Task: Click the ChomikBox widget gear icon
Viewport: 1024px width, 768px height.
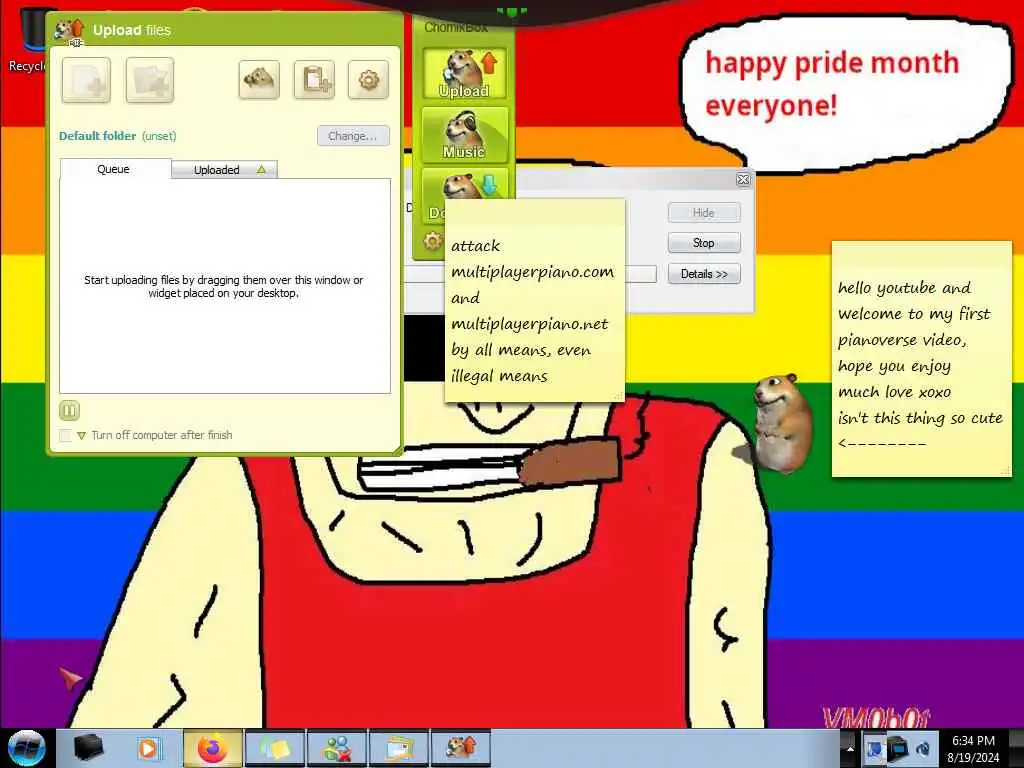Action: pyautogui.click(x=432, y=242)
